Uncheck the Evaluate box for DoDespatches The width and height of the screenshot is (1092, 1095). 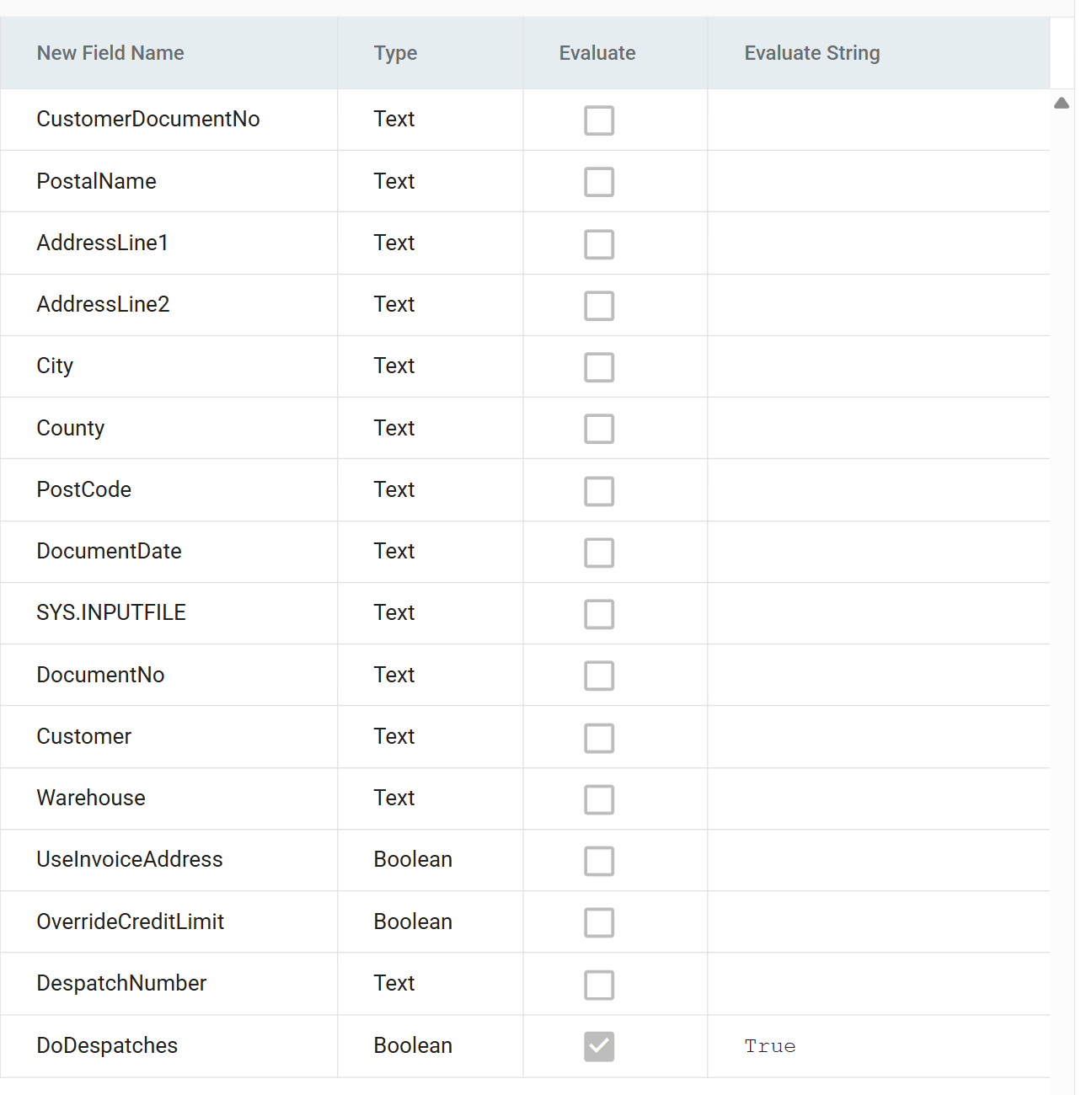click(599, 1046)
